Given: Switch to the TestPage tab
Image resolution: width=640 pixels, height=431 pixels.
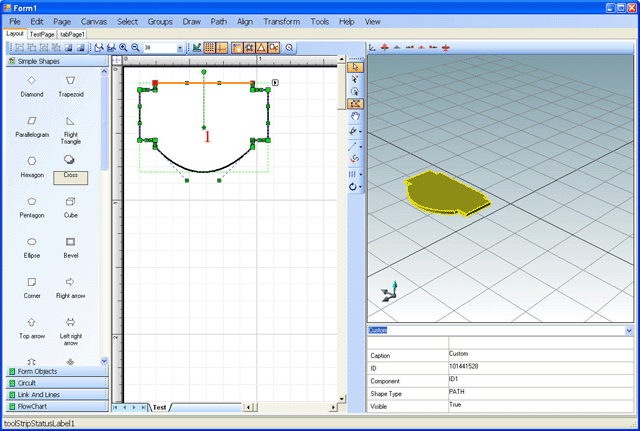Looking at the screenshot, I should coord(42,34).
